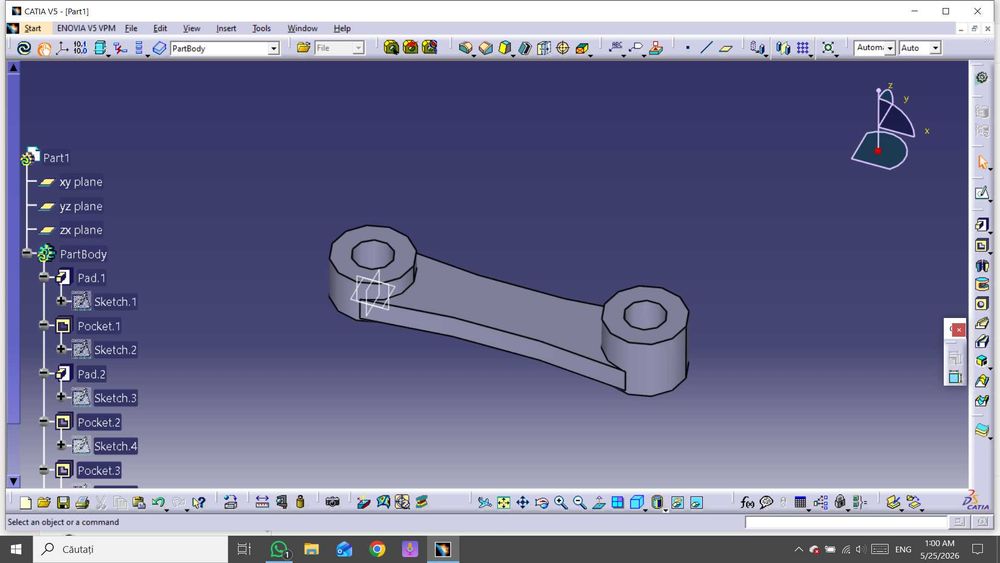Open the Insert menu
Viewport: 1000px width, 563px height.
[x=226, y=29]
